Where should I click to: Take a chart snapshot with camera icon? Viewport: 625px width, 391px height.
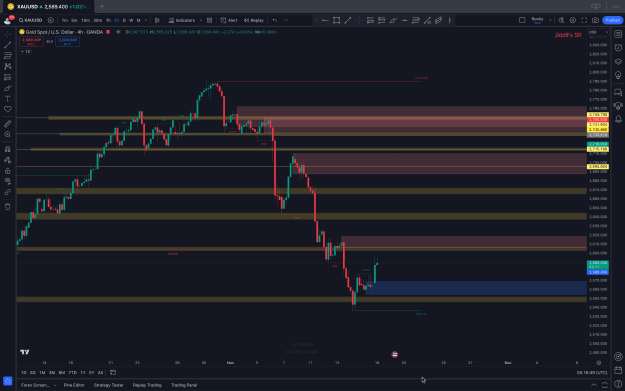[596, 20]
